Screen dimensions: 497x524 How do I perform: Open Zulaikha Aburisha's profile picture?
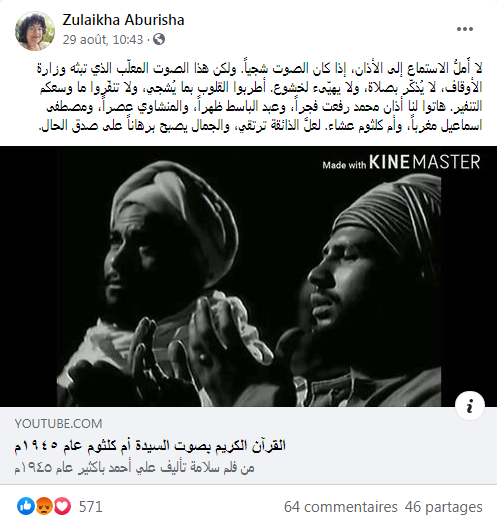pyautogui.click(x=35, y=31)
